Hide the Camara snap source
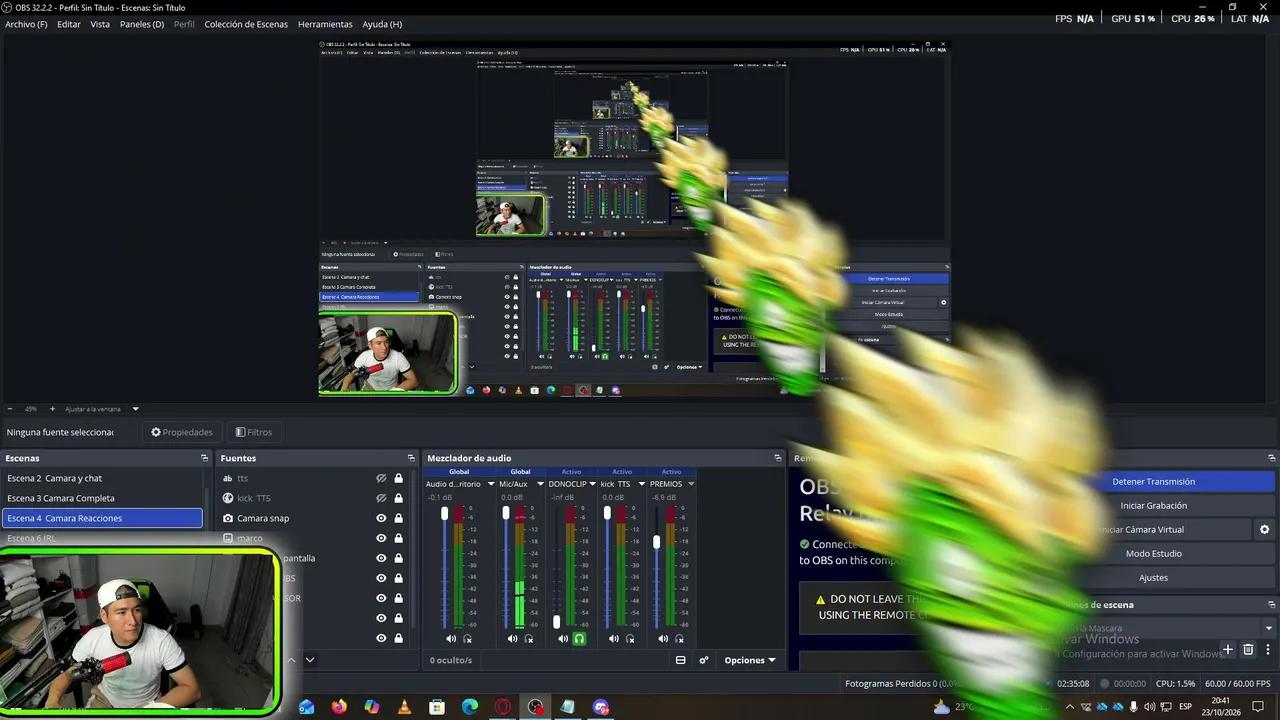 click(x=381, y=518)
